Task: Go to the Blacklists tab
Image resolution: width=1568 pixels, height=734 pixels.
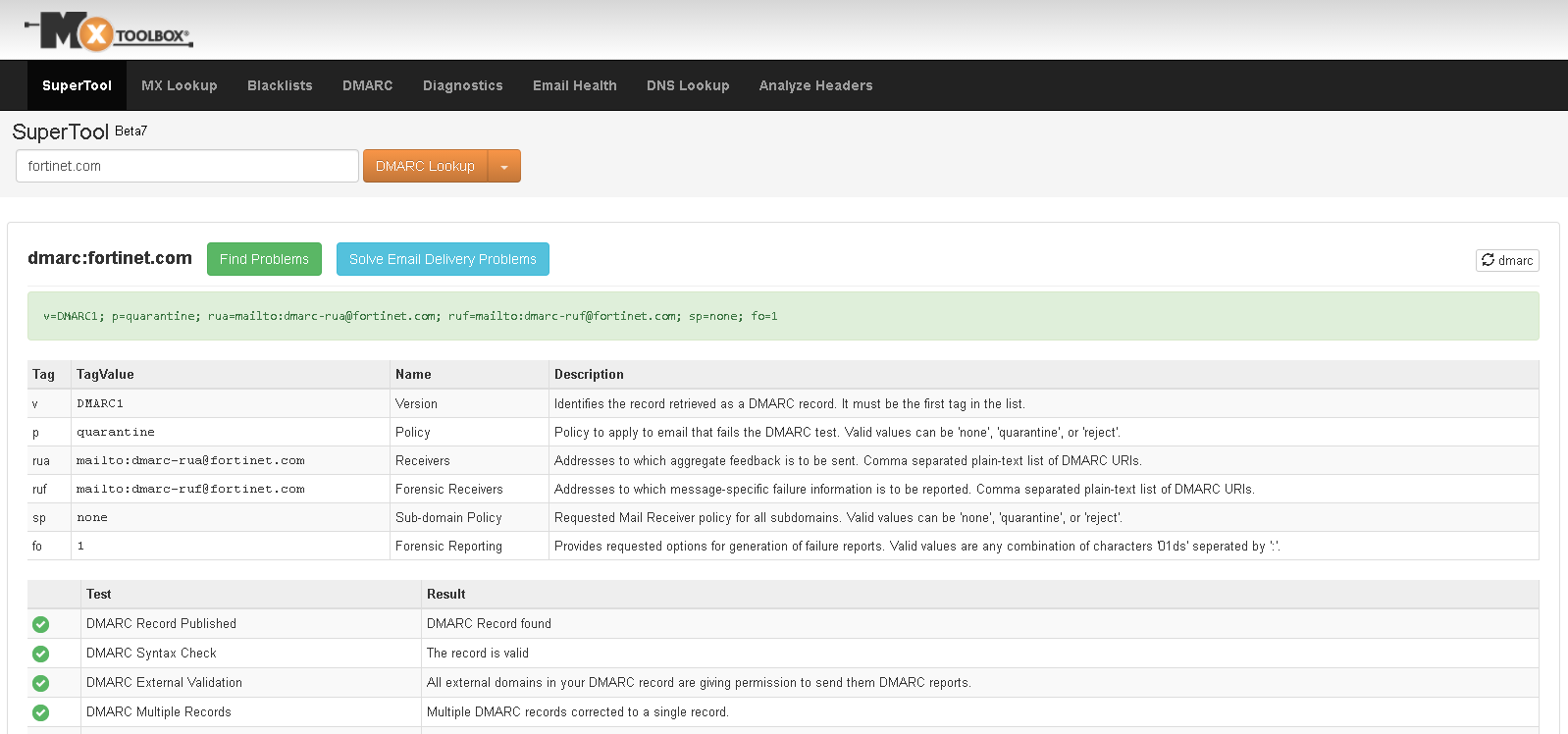Action: tap(280, 85)
